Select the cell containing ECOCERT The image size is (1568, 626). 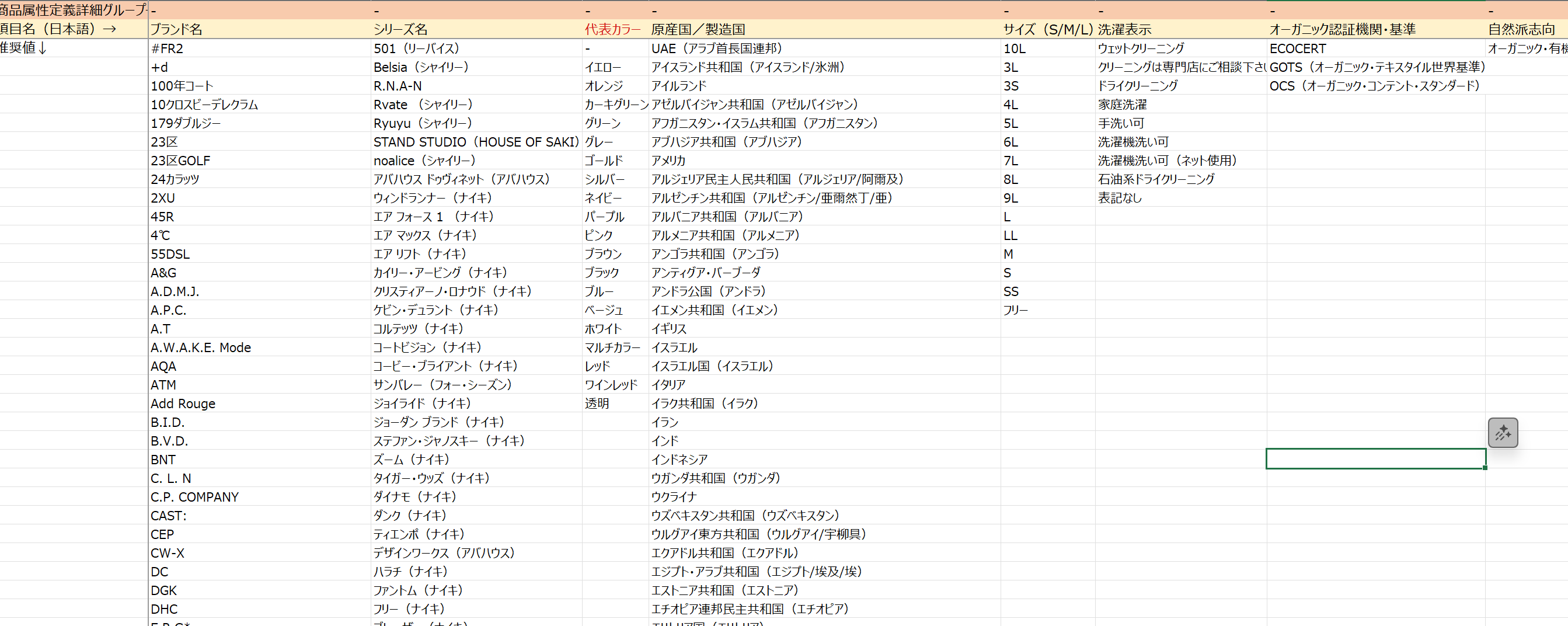(x=1376, y=48)
